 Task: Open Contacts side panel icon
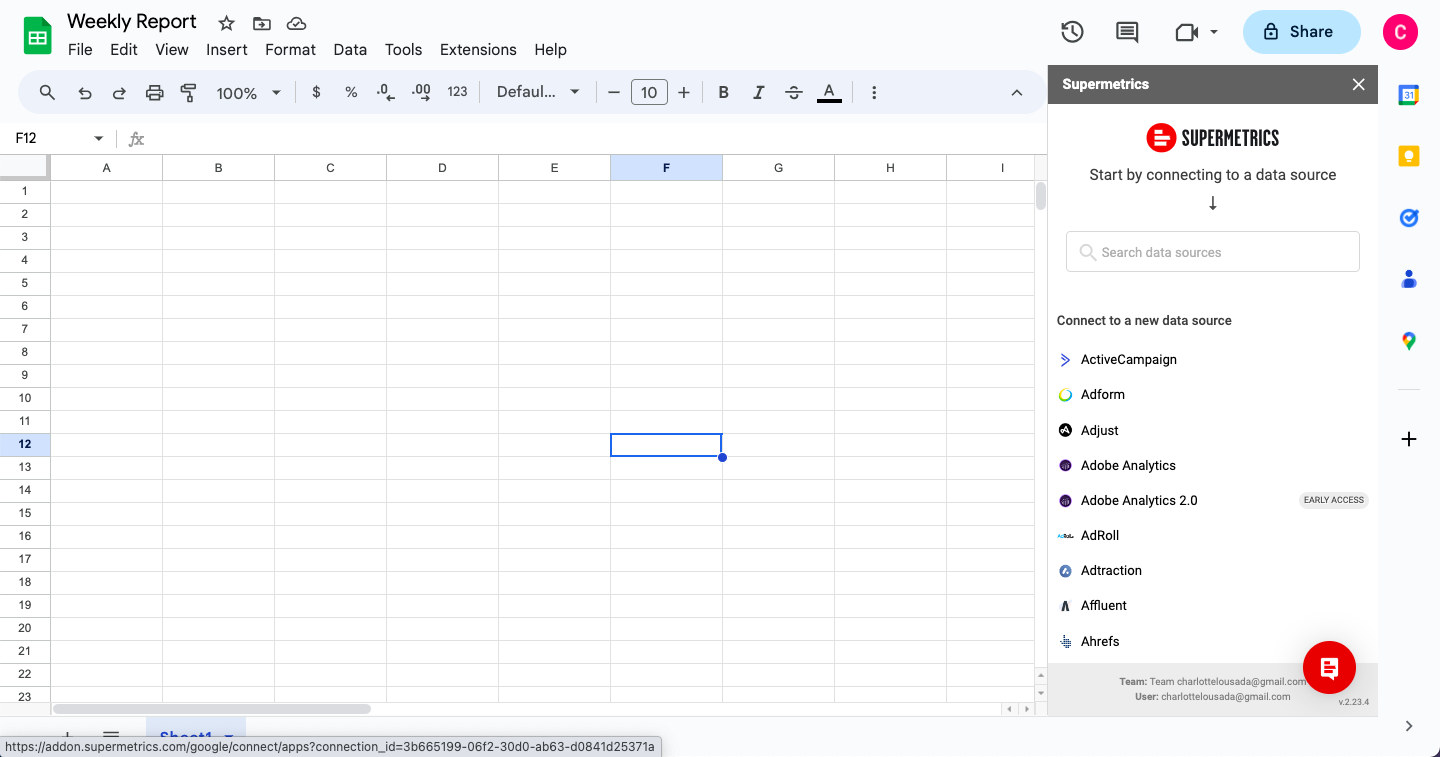(1409, 279)
